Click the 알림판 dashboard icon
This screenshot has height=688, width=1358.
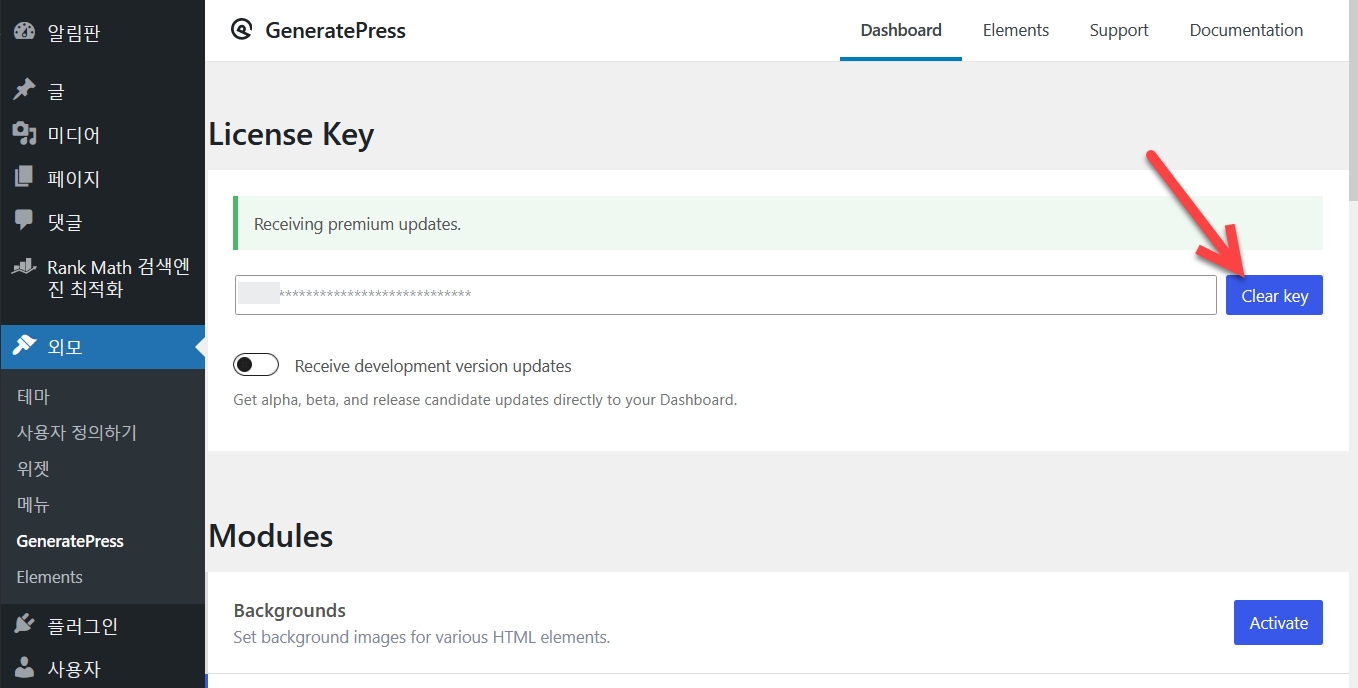click(x=24, y=31)
